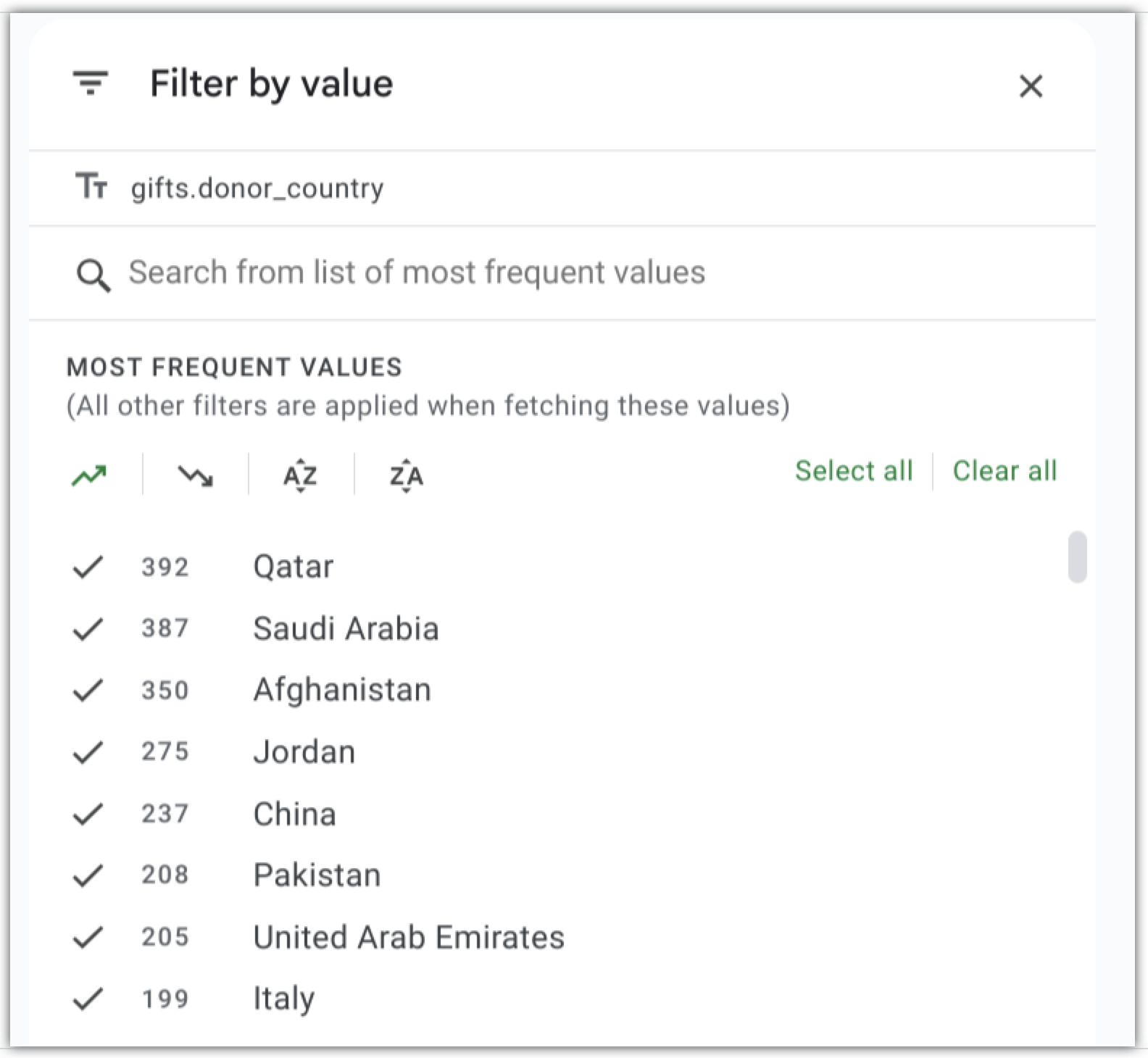
Task: Click the values list scrollbar thumb
Action: pos(1077,557)
